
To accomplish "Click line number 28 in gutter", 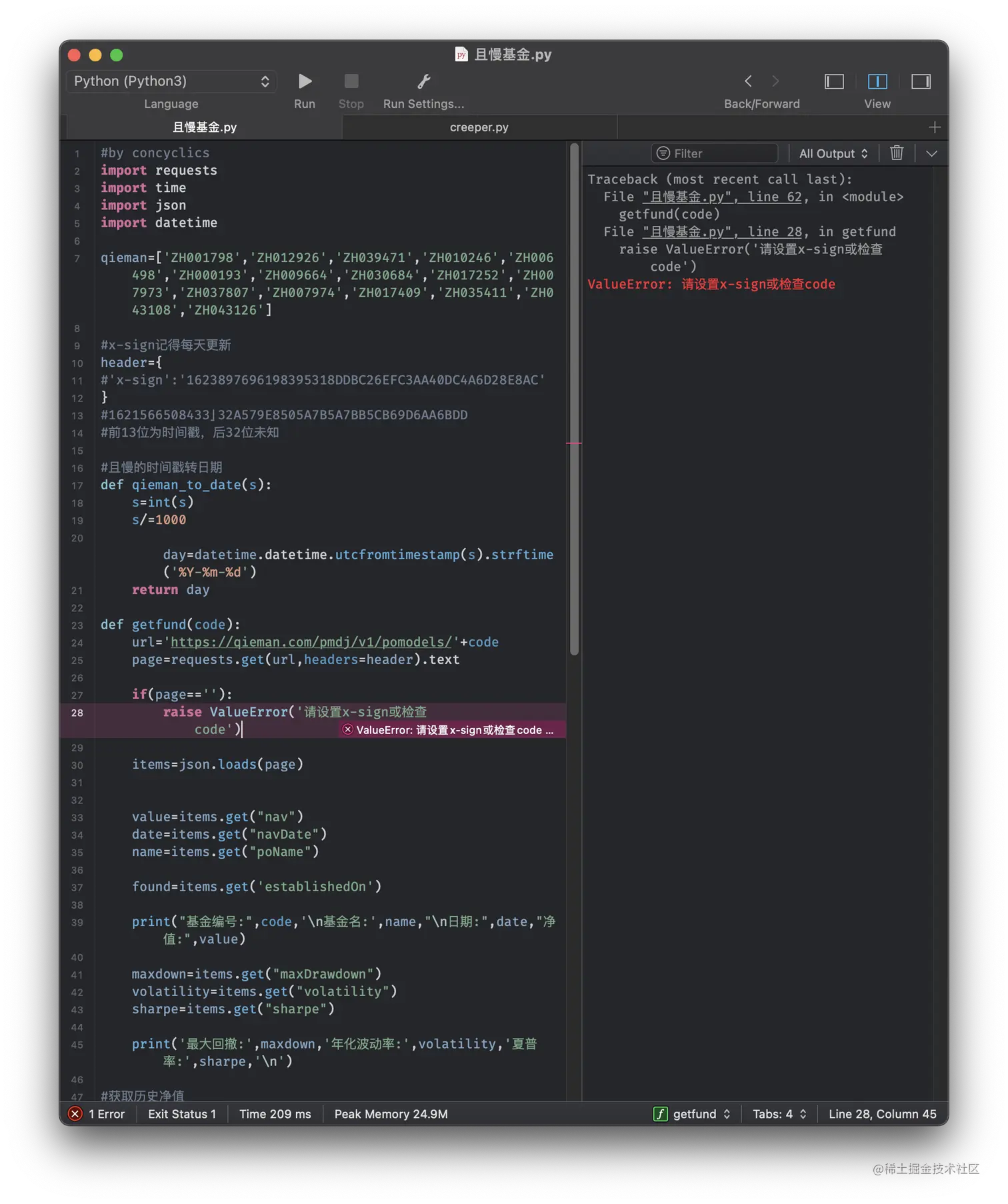I will tap(77, 713).
